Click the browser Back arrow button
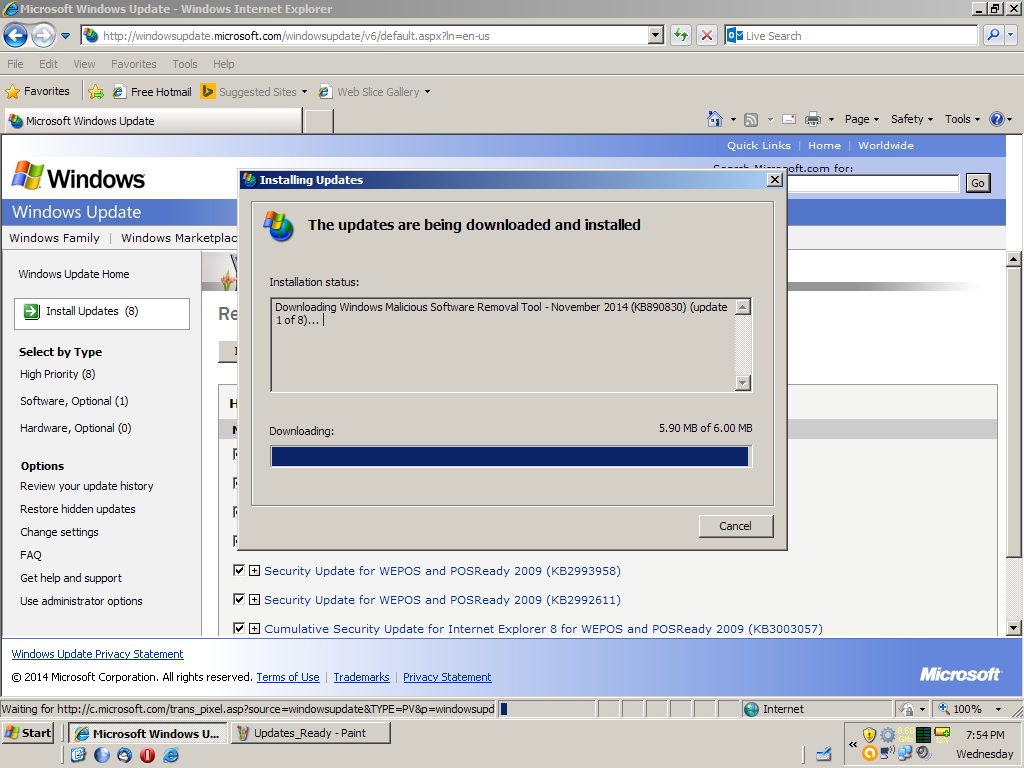The height and width of the screenshot is (768, 1024). 16,35
